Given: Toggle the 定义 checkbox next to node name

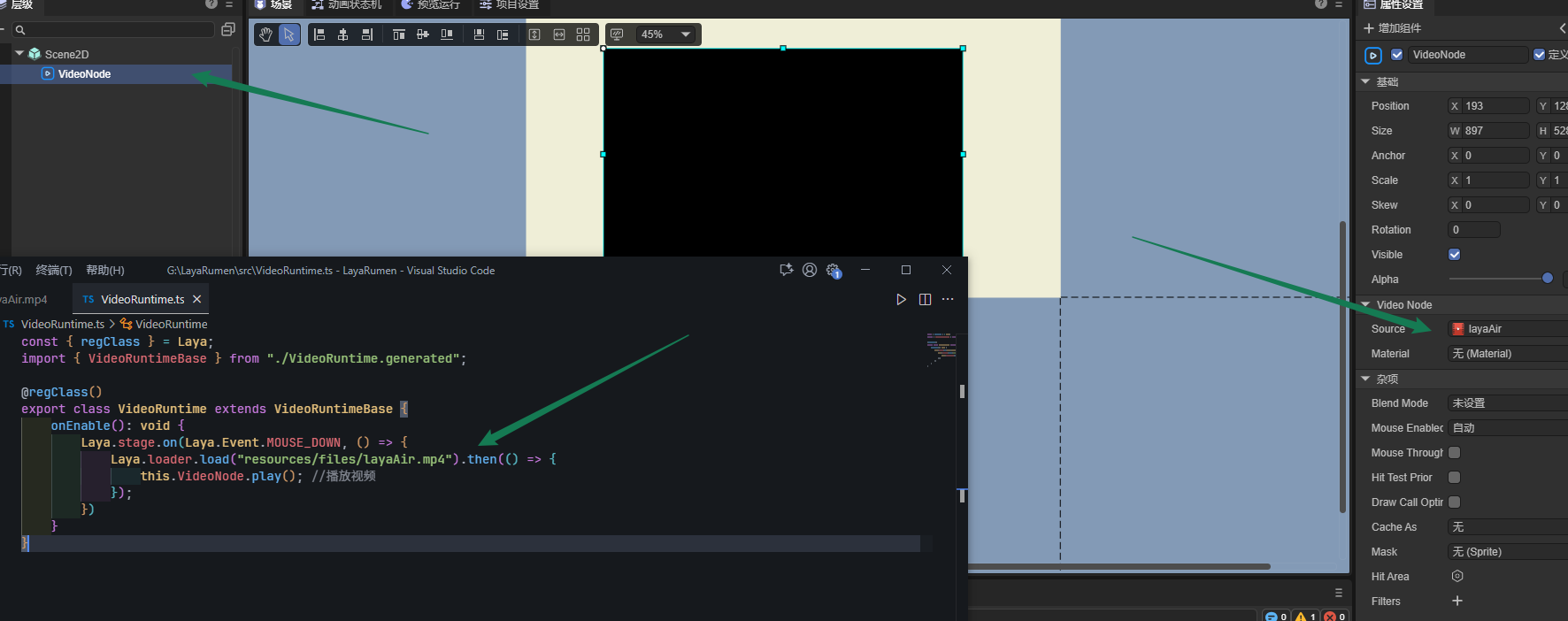Looking at the screenshot, I should tap(1539, 55).
